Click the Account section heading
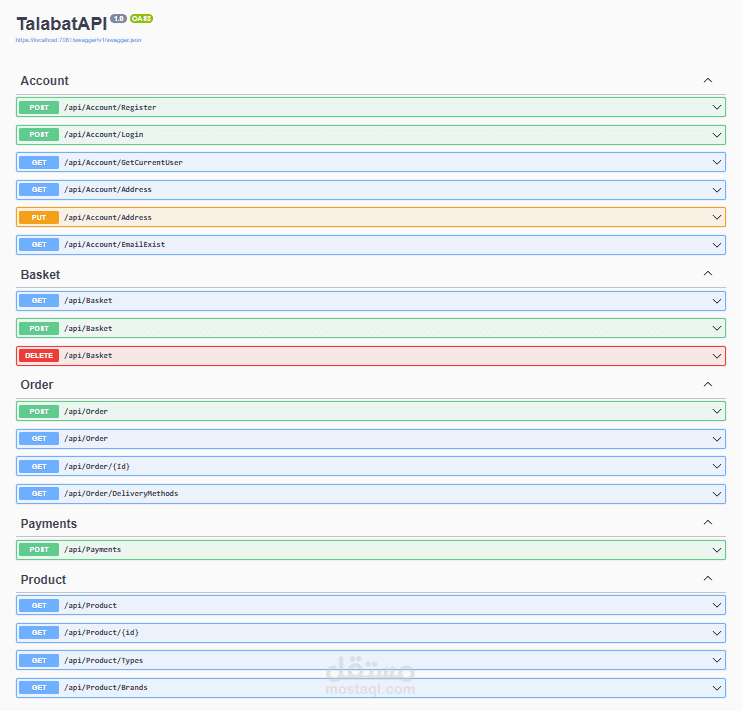Screen dimensions: 742x711 point(44,80)
